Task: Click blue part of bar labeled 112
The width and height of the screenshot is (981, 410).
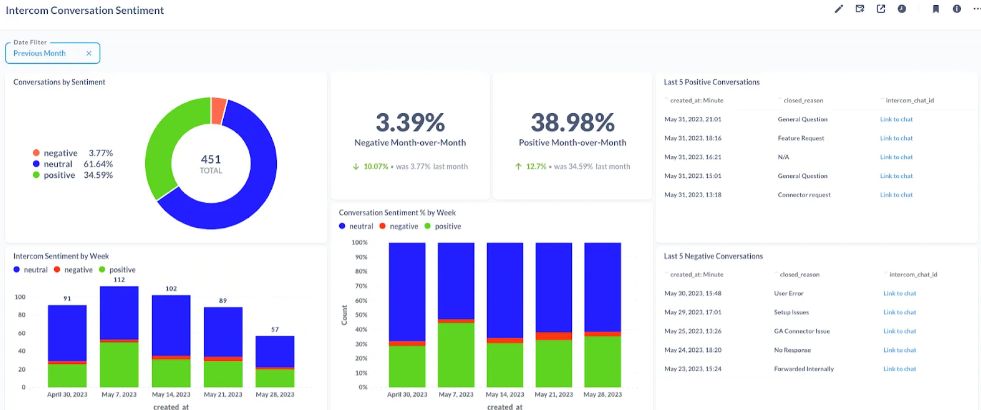Action: 119,313
